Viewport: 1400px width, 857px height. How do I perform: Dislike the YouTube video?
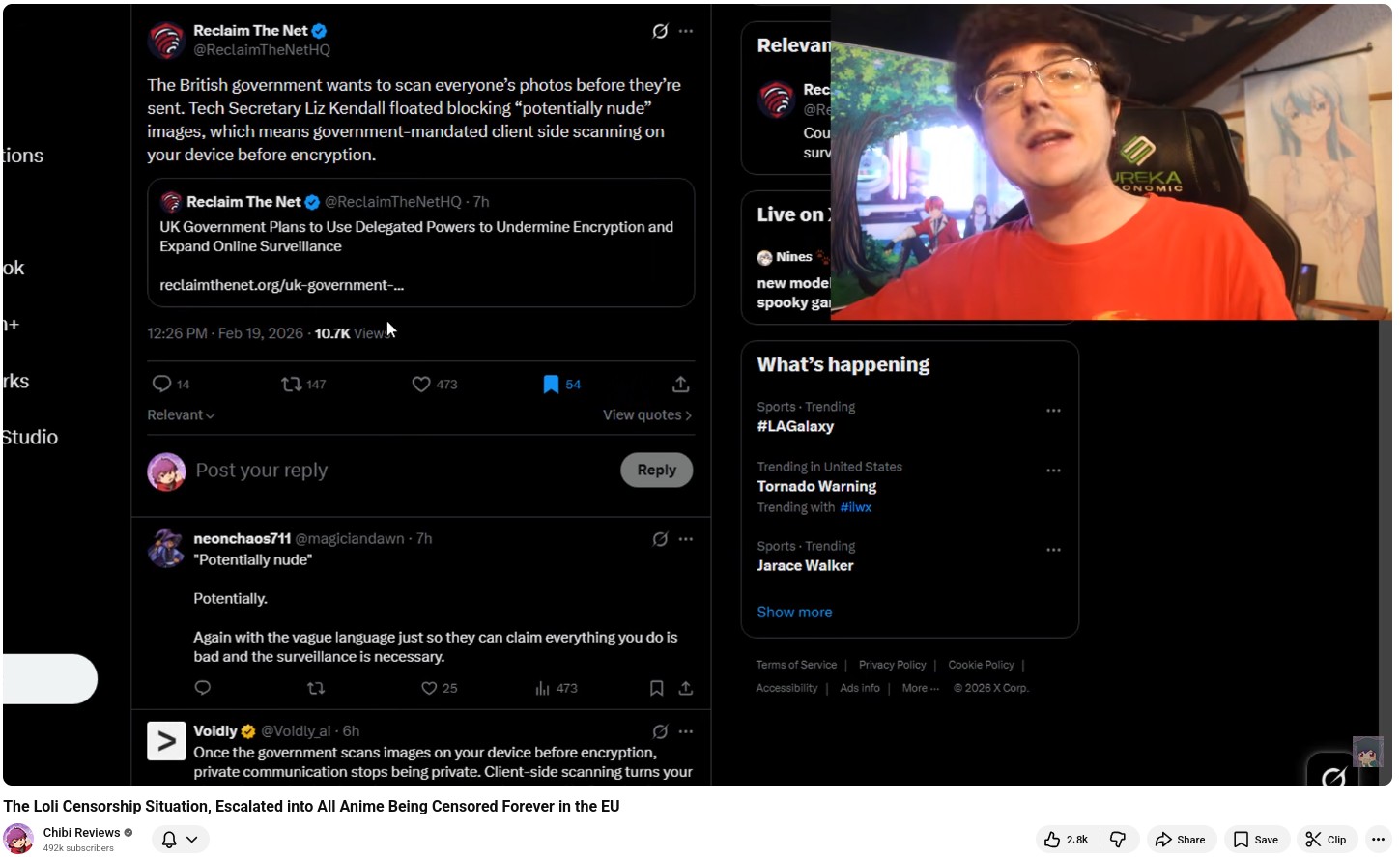(1118, 840)
